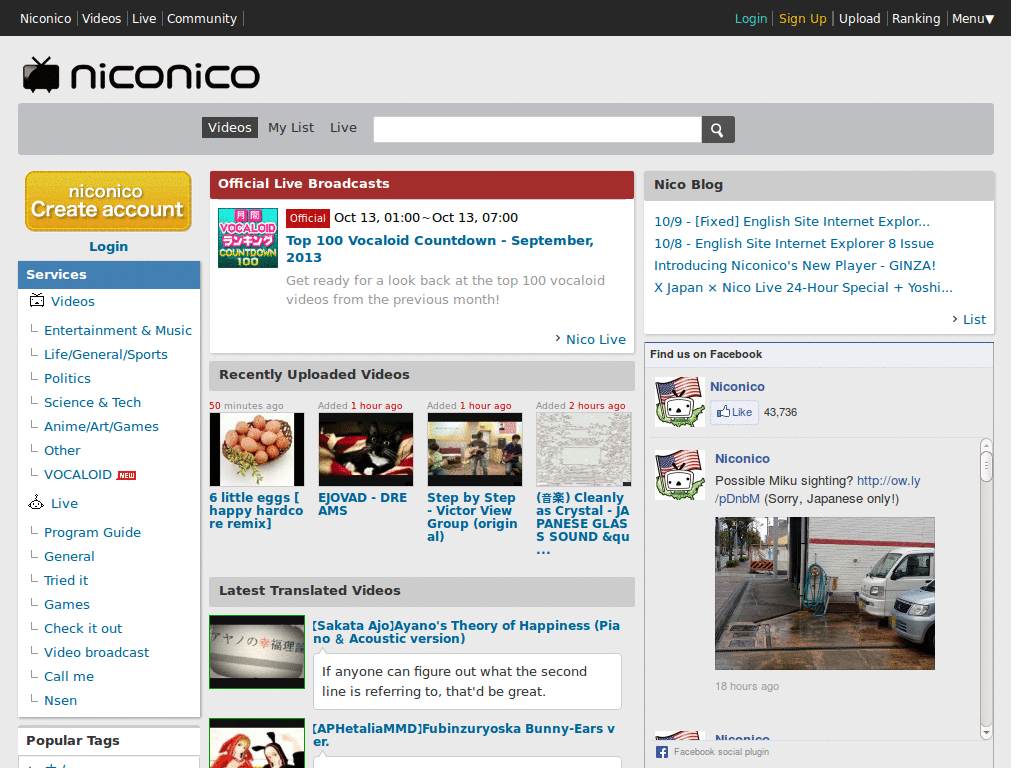1024x768 pixels.
Task: Open Live in the top navigation
Action: [x=144, y=18]
